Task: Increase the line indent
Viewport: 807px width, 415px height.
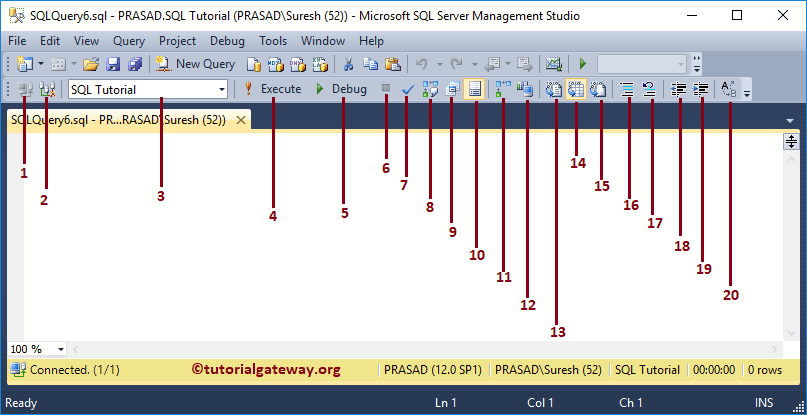Action: [x=701, y=90]
